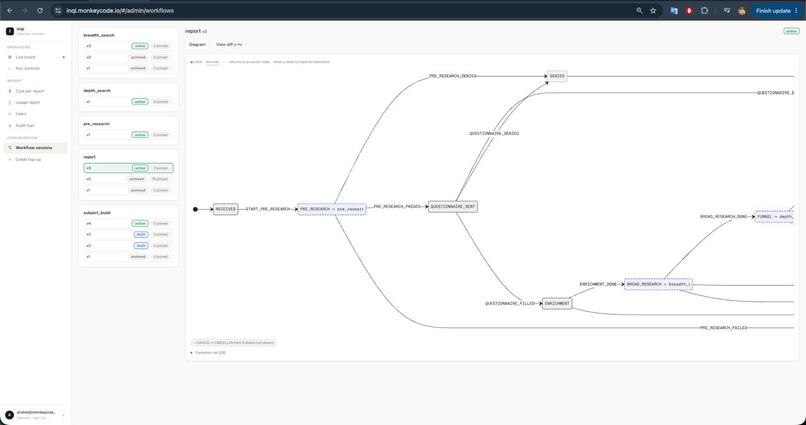Open the Extensions puzzle icon
806x425 pixels.
pyautogui.click(x=705, y=10)
